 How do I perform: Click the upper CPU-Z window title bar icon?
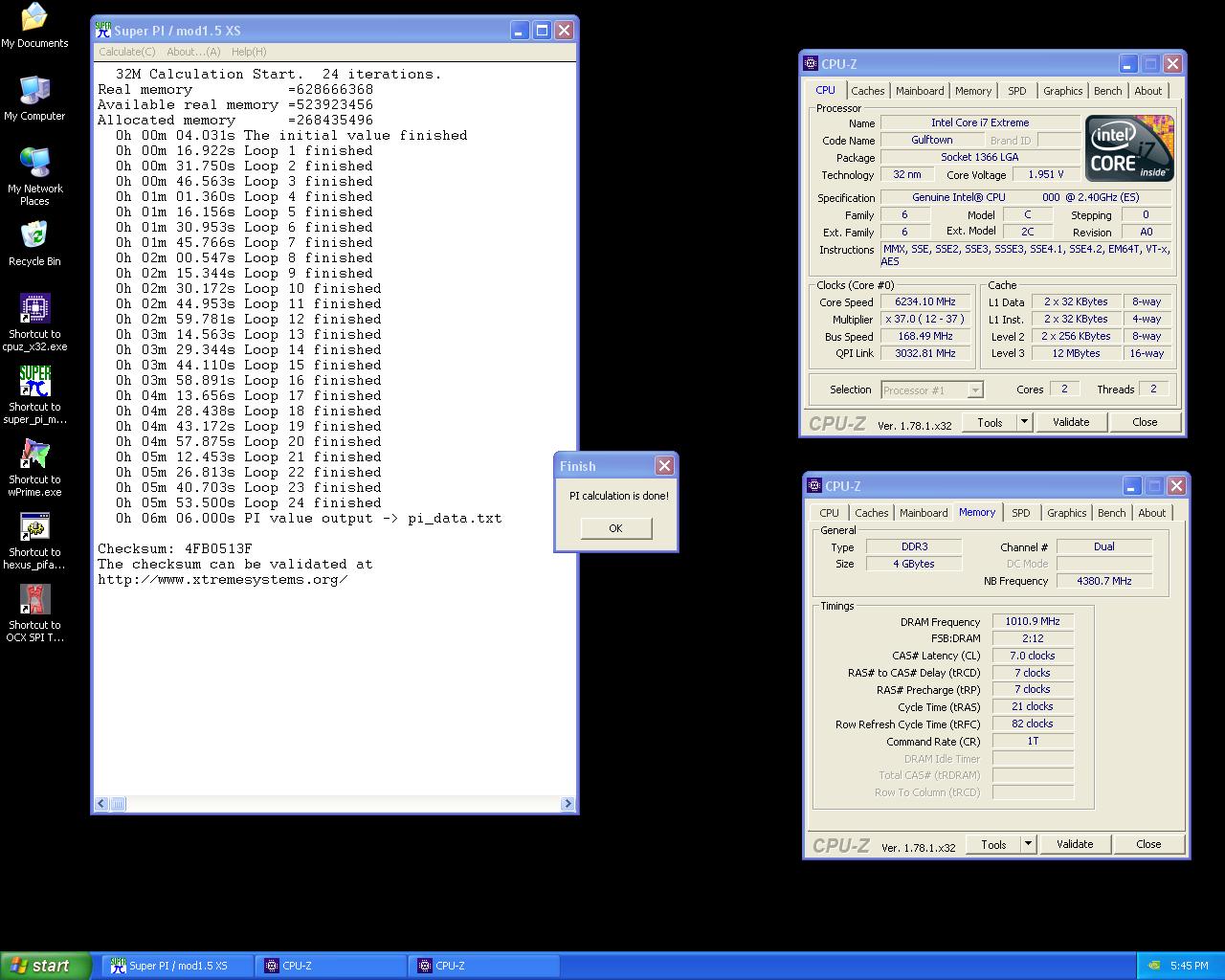click(x=811, y=64)
